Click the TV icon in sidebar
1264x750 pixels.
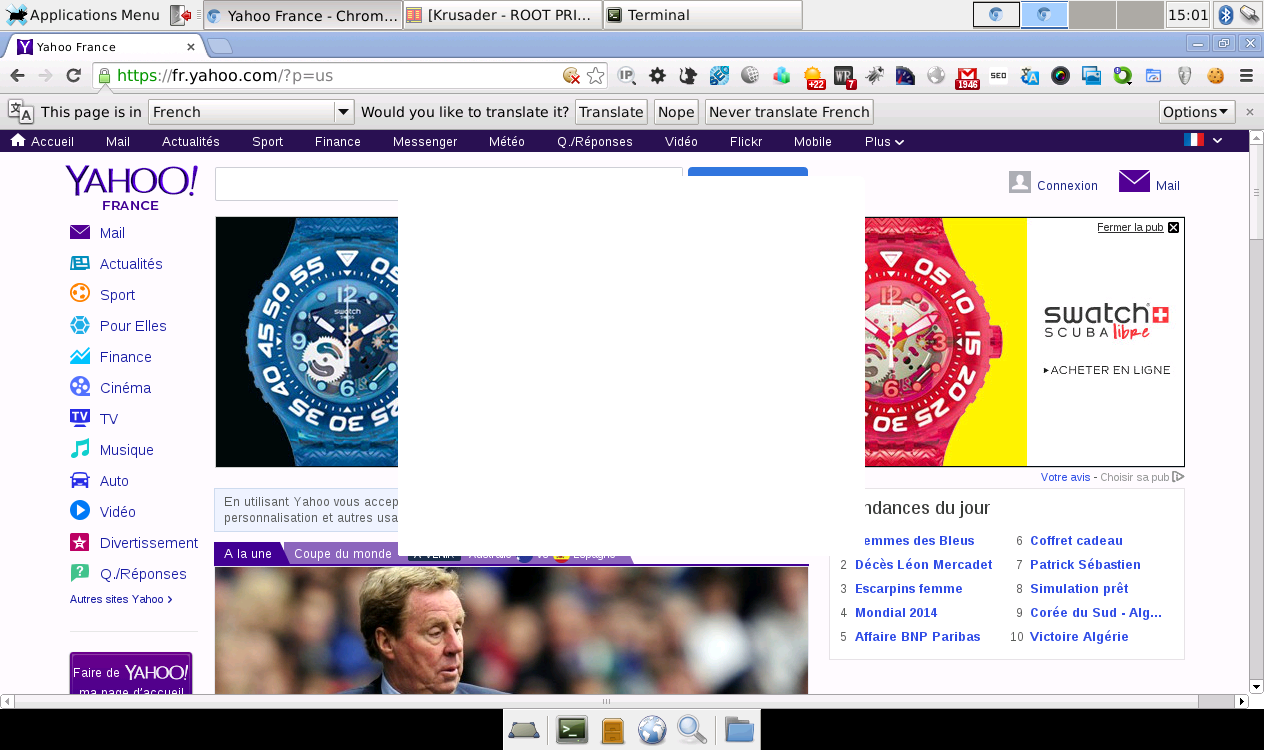(80, 417)
